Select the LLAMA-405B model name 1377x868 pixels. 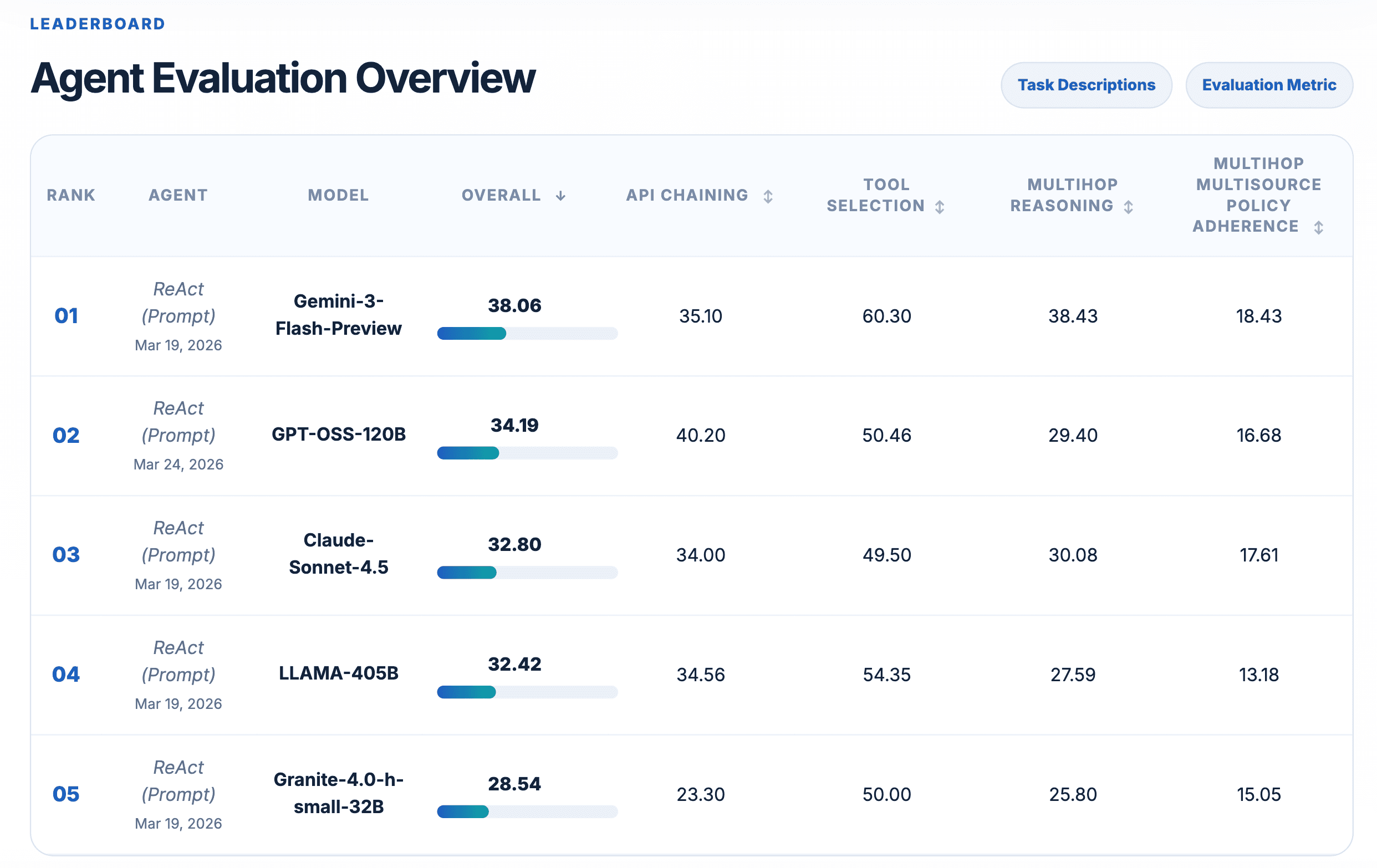[x=339, y=673]
